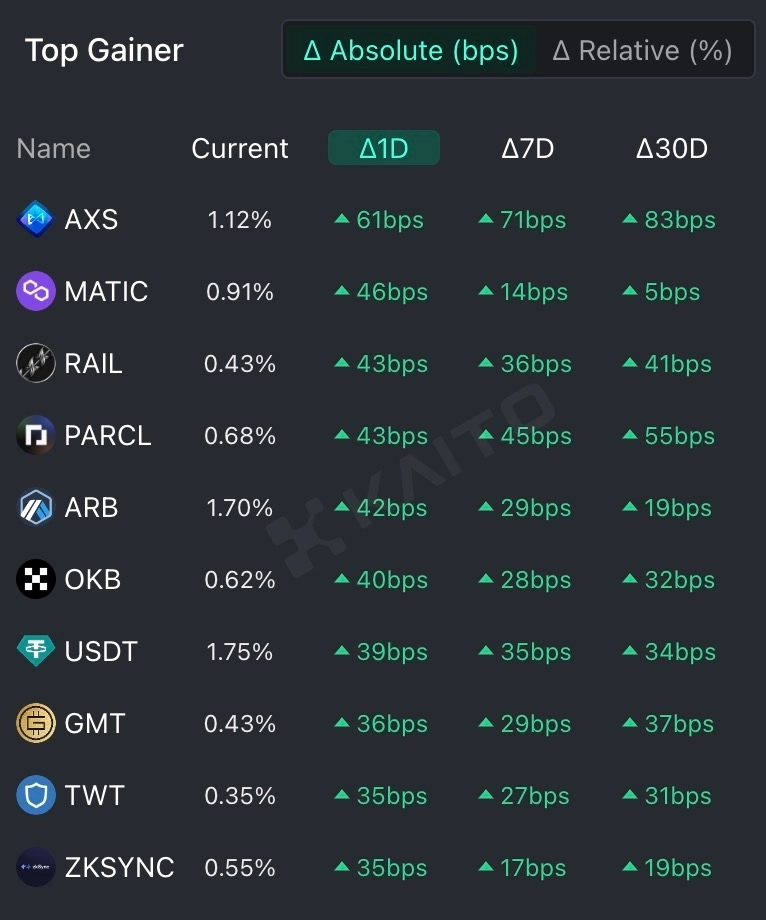Open the ZKSYNC token icon
The width and height of the screenshot is (766, 920).
36,867
